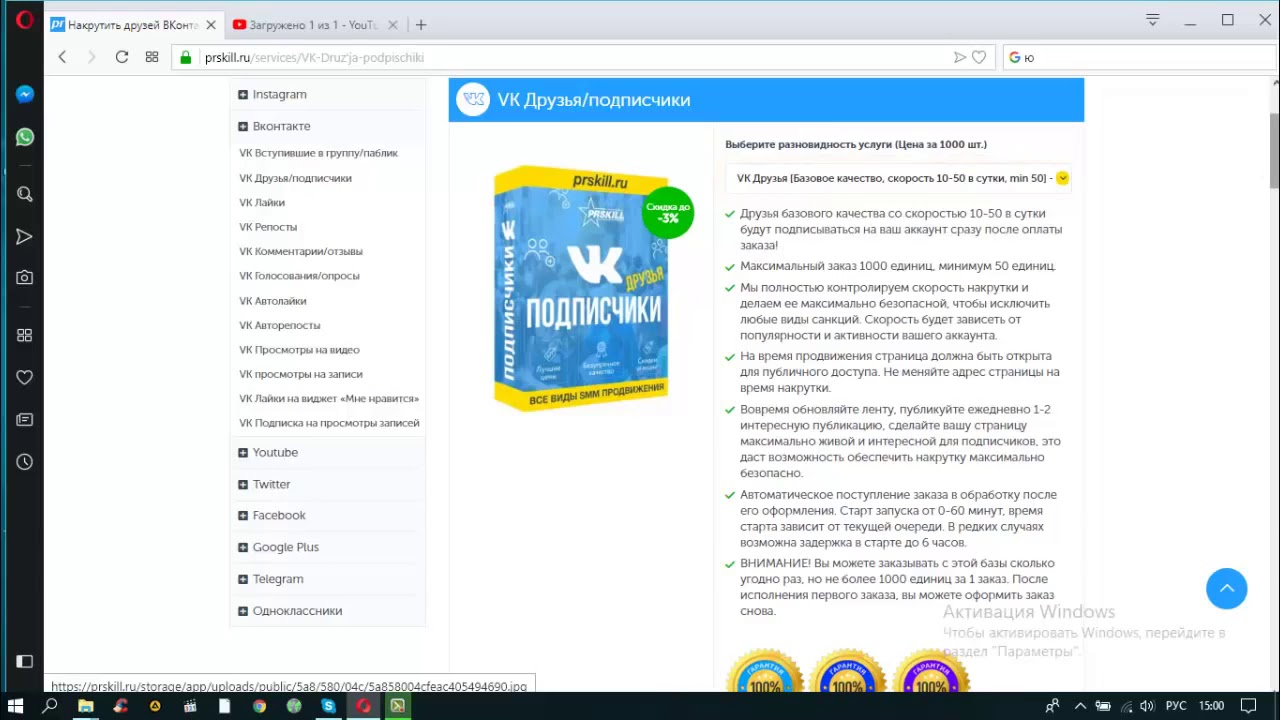Open sidebar bookmarks heart icon
This screenshot has height=720, width=1280.
pos(25,377)
